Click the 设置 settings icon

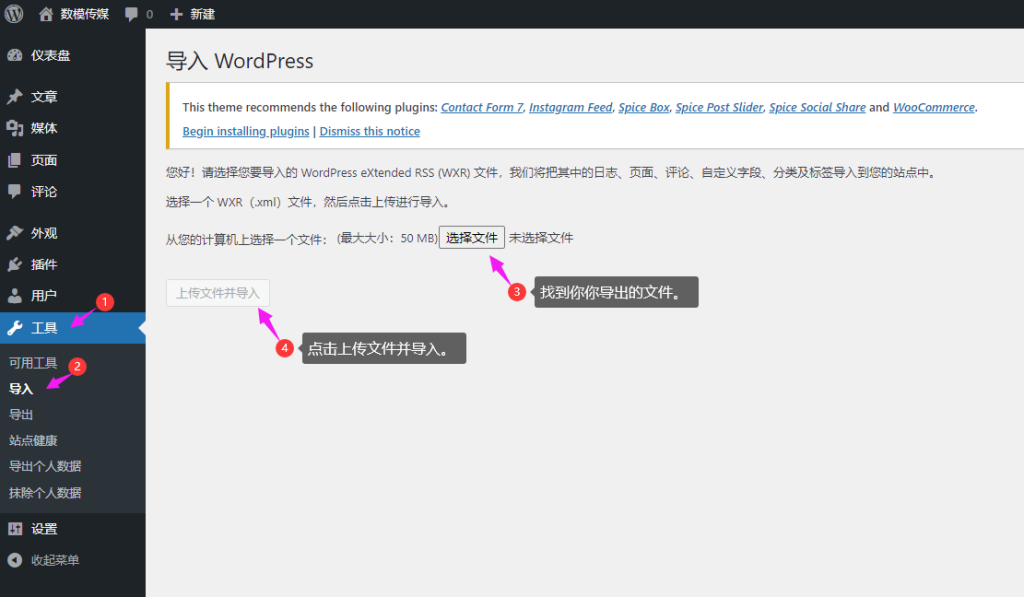coord(14,529)
